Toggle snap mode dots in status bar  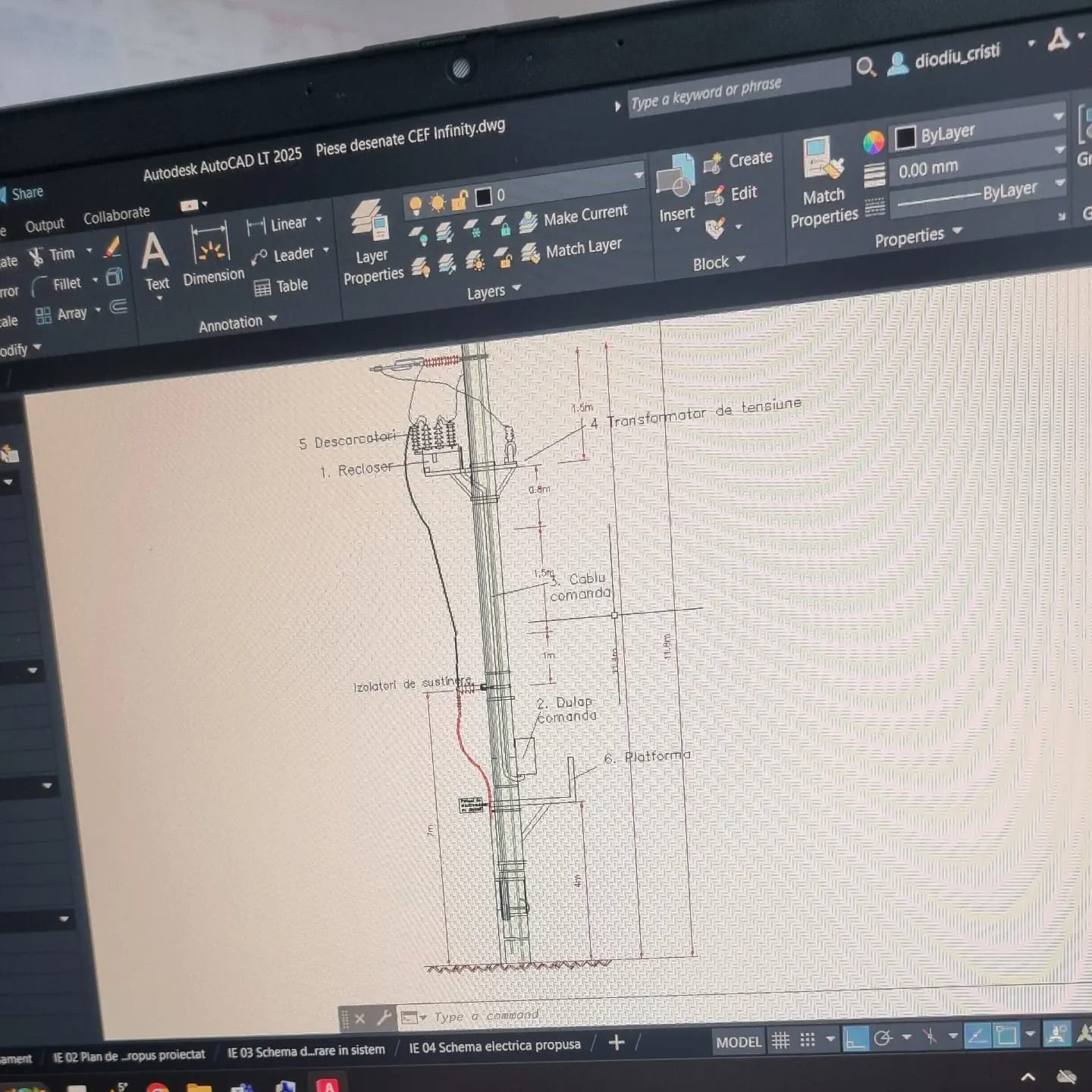808,1040
